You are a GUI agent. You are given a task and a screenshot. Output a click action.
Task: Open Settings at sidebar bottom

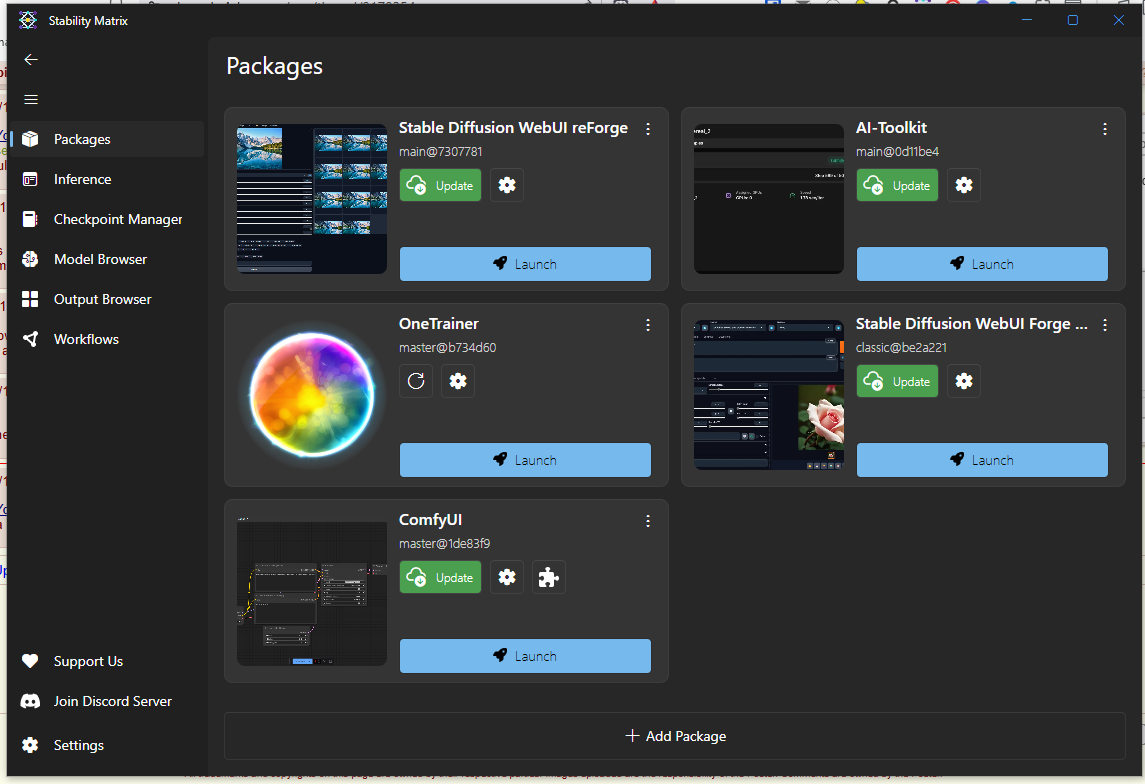[x=107, y=745]
